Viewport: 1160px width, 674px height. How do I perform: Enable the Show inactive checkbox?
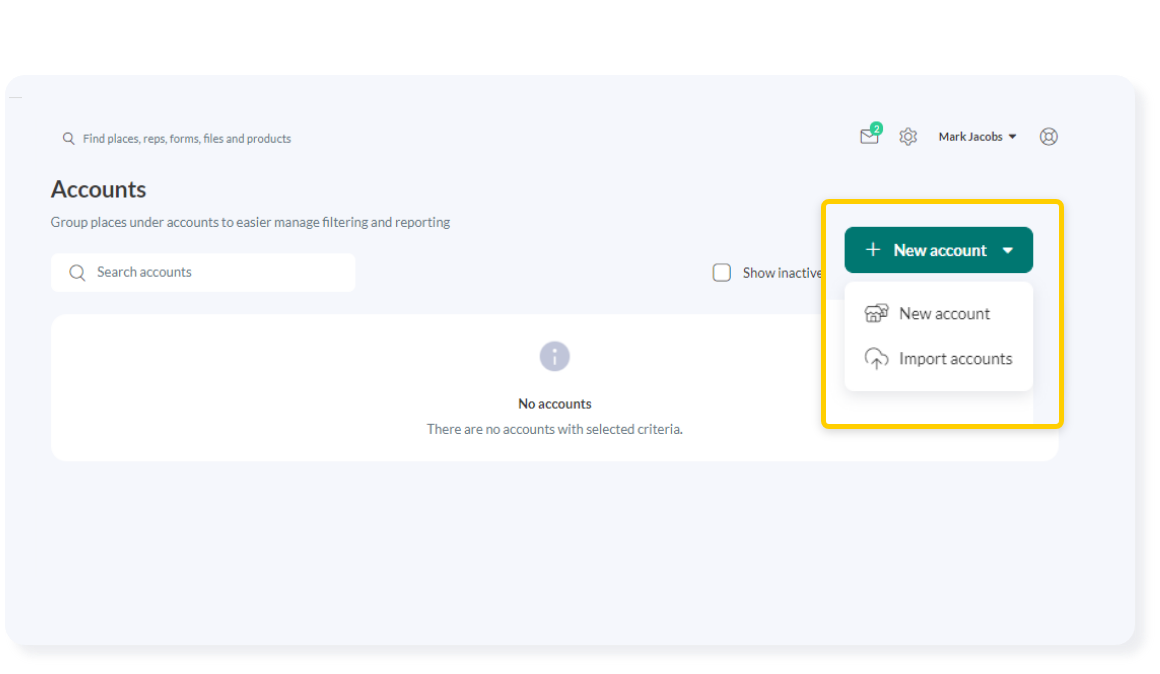[721, 273]
